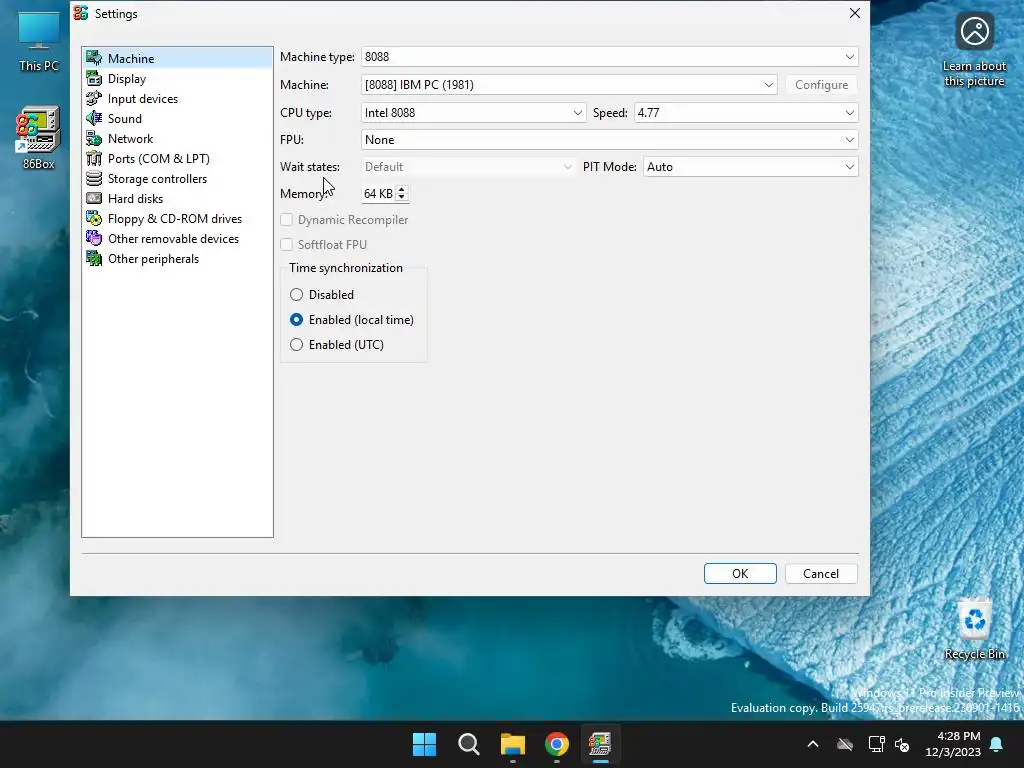Open File Explorer from the taskbar
The height and width of the screenshot is (768, 1024).
point(513,744)
